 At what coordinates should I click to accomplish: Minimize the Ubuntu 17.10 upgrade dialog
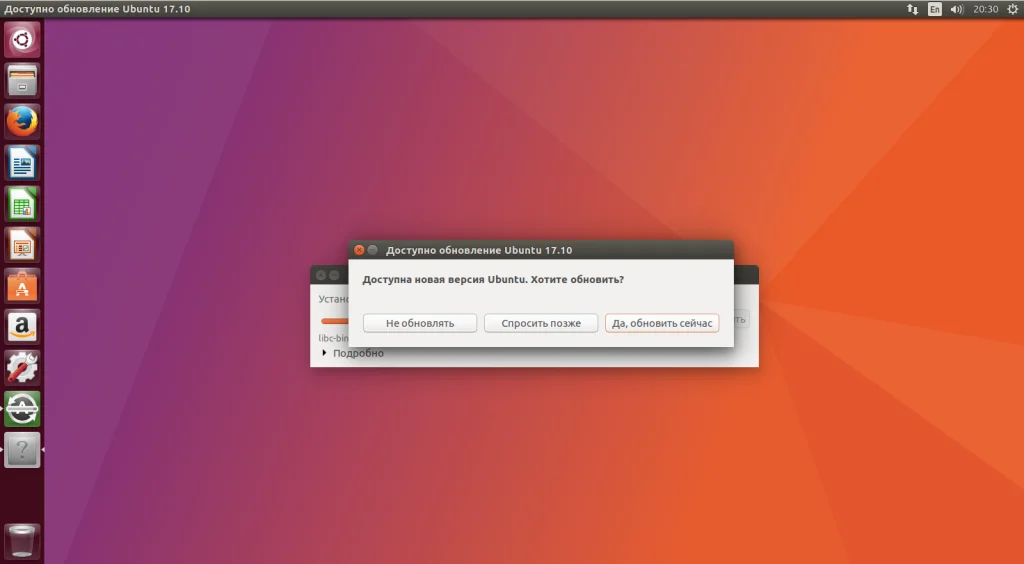click(373, 250)
